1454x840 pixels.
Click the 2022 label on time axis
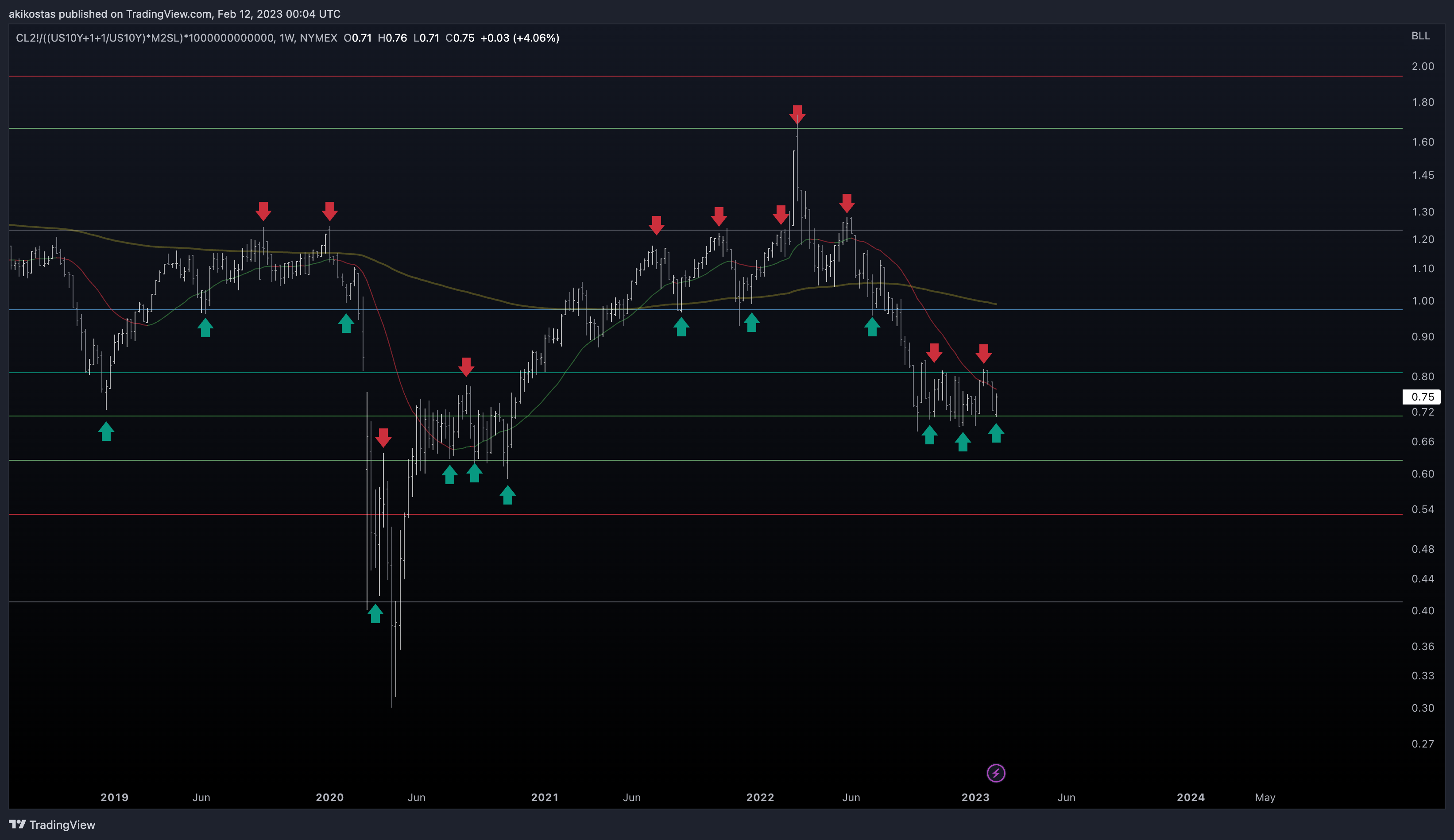(760, 798)
